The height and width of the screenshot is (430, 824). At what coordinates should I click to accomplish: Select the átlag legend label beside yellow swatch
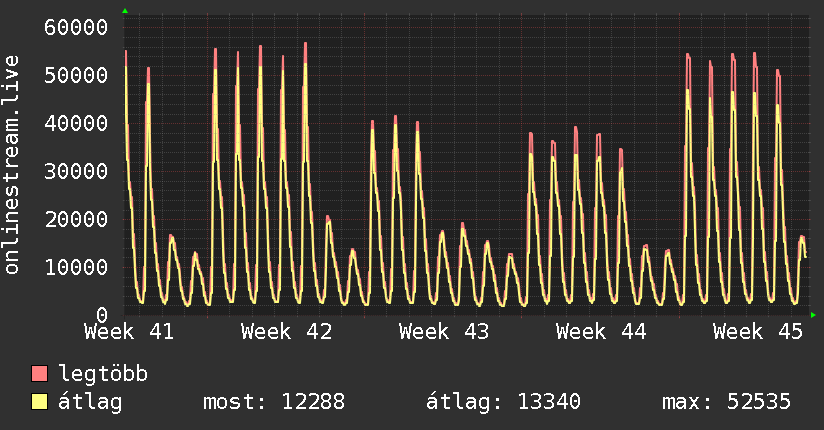coord(90,402)
